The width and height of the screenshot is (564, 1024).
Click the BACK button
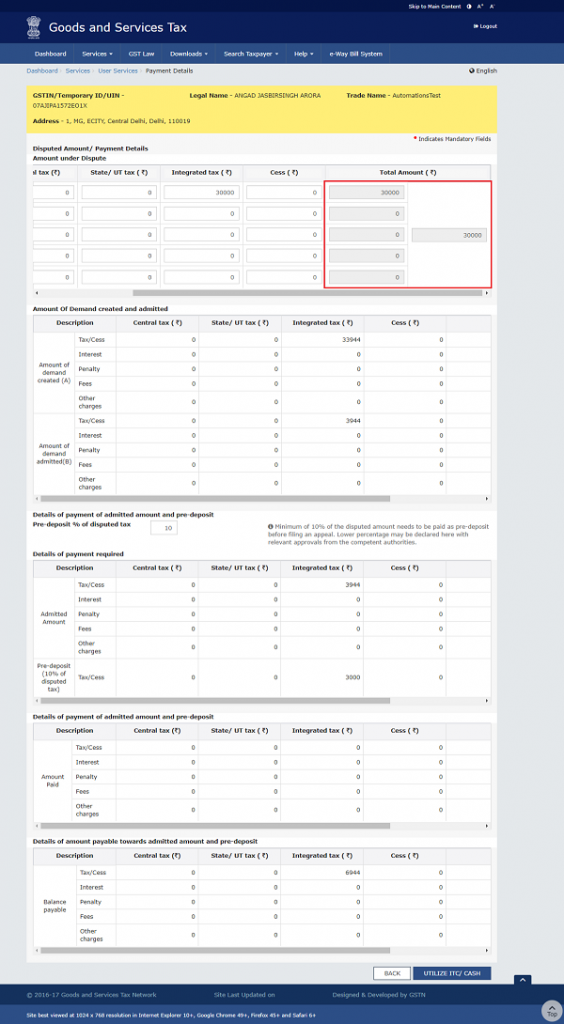[x=392, y=973]
